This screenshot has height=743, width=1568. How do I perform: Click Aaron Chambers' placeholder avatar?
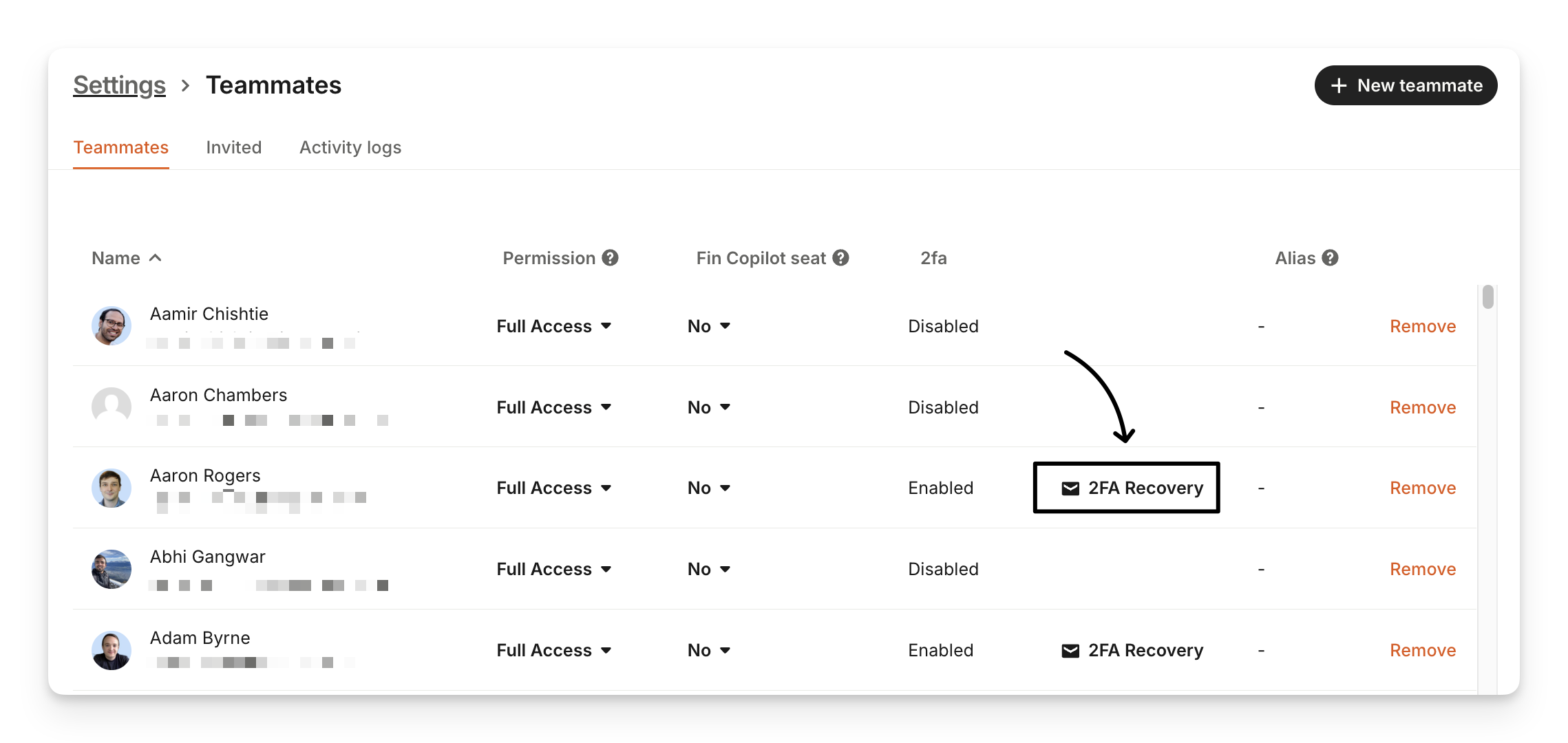112,407
